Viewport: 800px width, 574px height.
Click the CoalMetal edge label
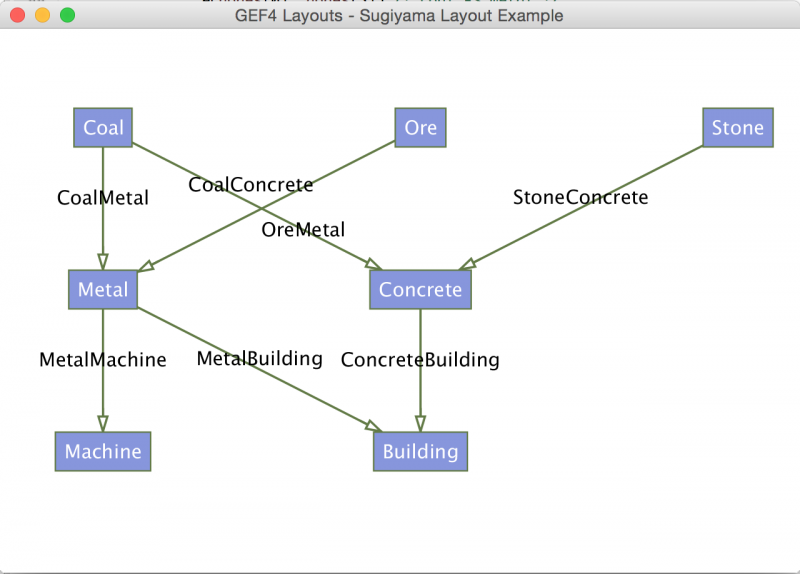tap(103, 198)
